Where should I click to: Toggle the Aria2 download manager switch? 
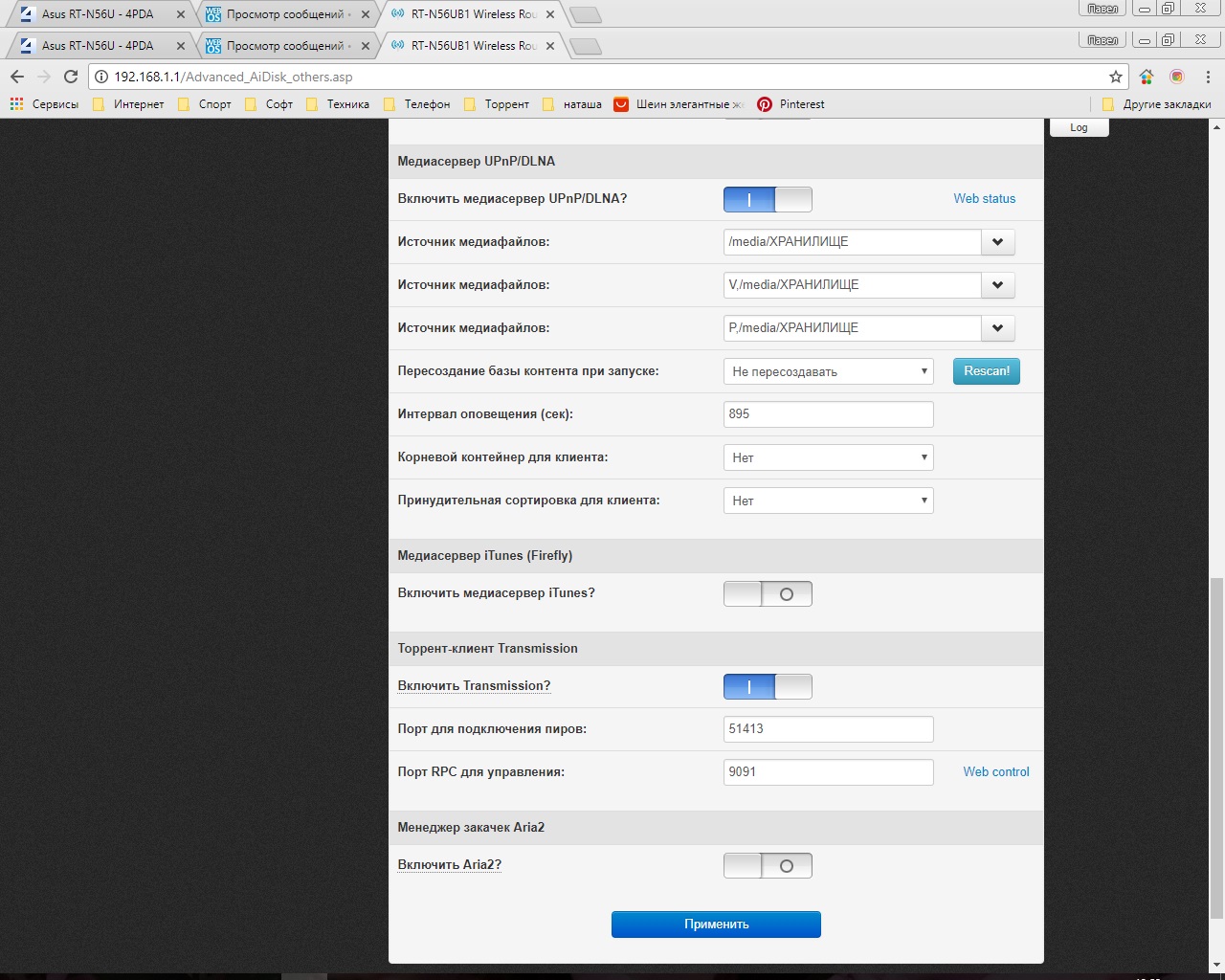(x=768, y=865)
